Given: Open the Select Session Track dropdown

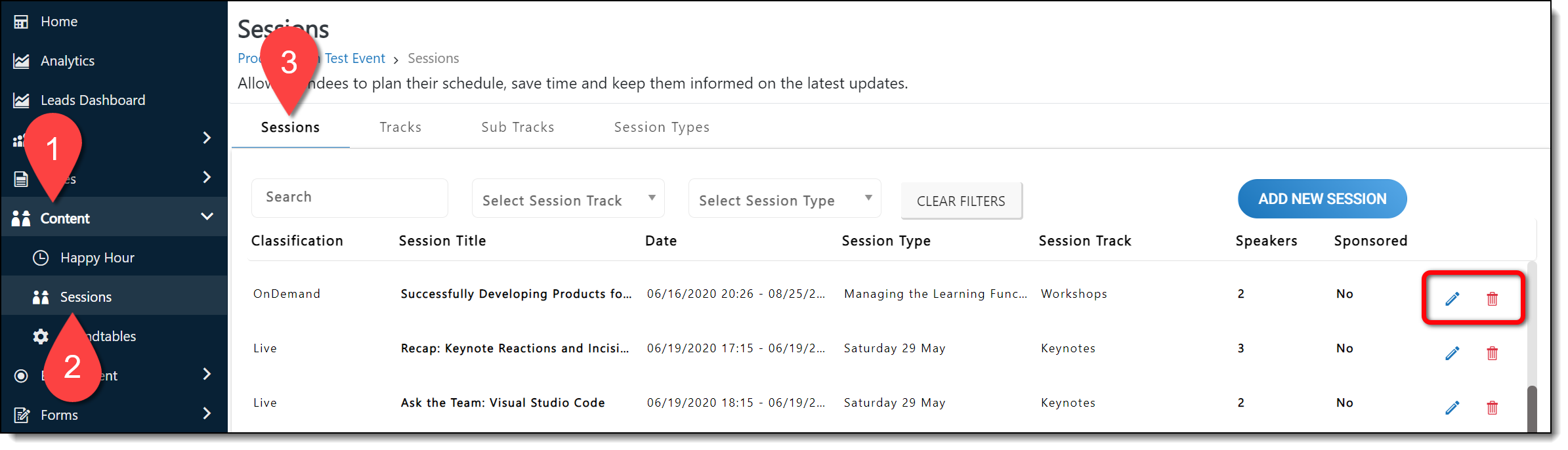Looking at the screenshot, I should 568,199.
